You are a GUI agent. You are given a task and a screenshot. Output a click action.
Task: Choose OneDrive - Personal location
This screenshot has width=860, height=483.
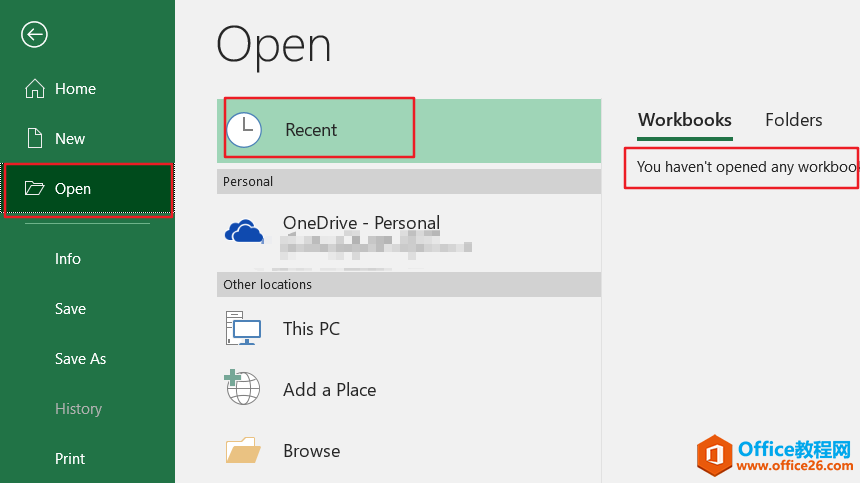361,223
